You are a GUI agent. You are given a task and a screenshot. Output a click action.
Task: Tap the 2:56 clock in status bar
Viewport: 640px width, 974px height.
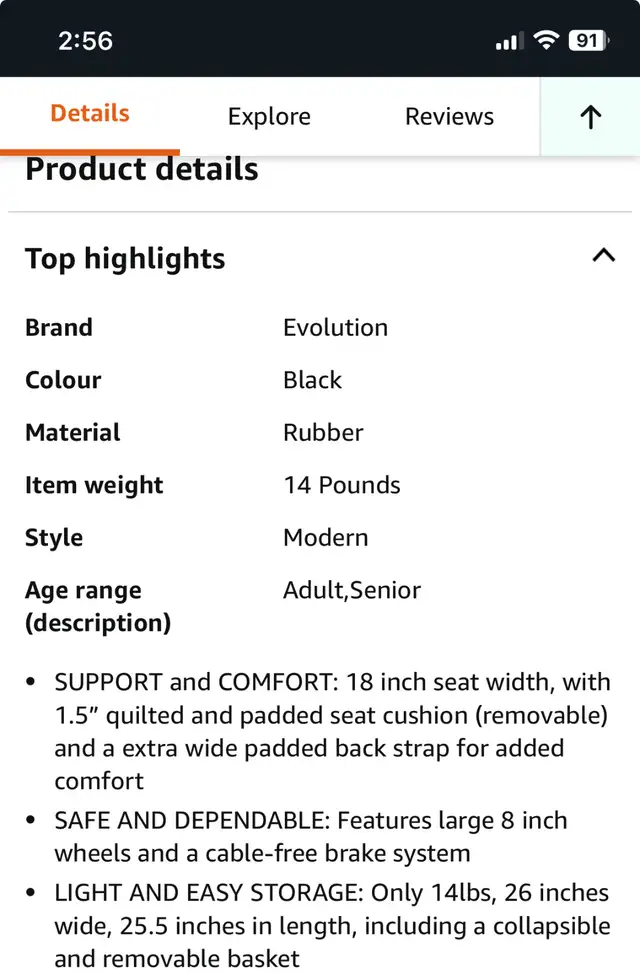(x=86, y=41)
